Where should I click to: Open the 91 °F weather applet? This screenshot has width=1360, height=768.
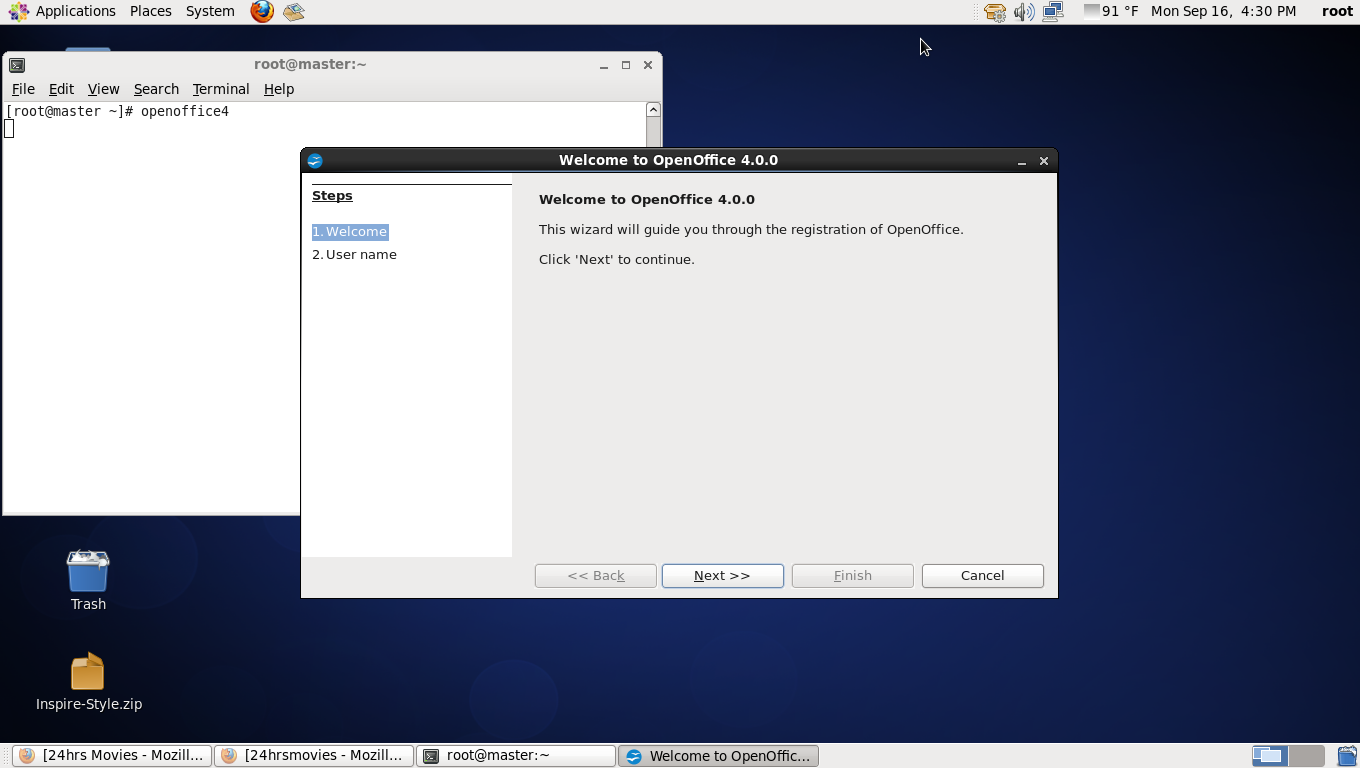point(1111,12)
